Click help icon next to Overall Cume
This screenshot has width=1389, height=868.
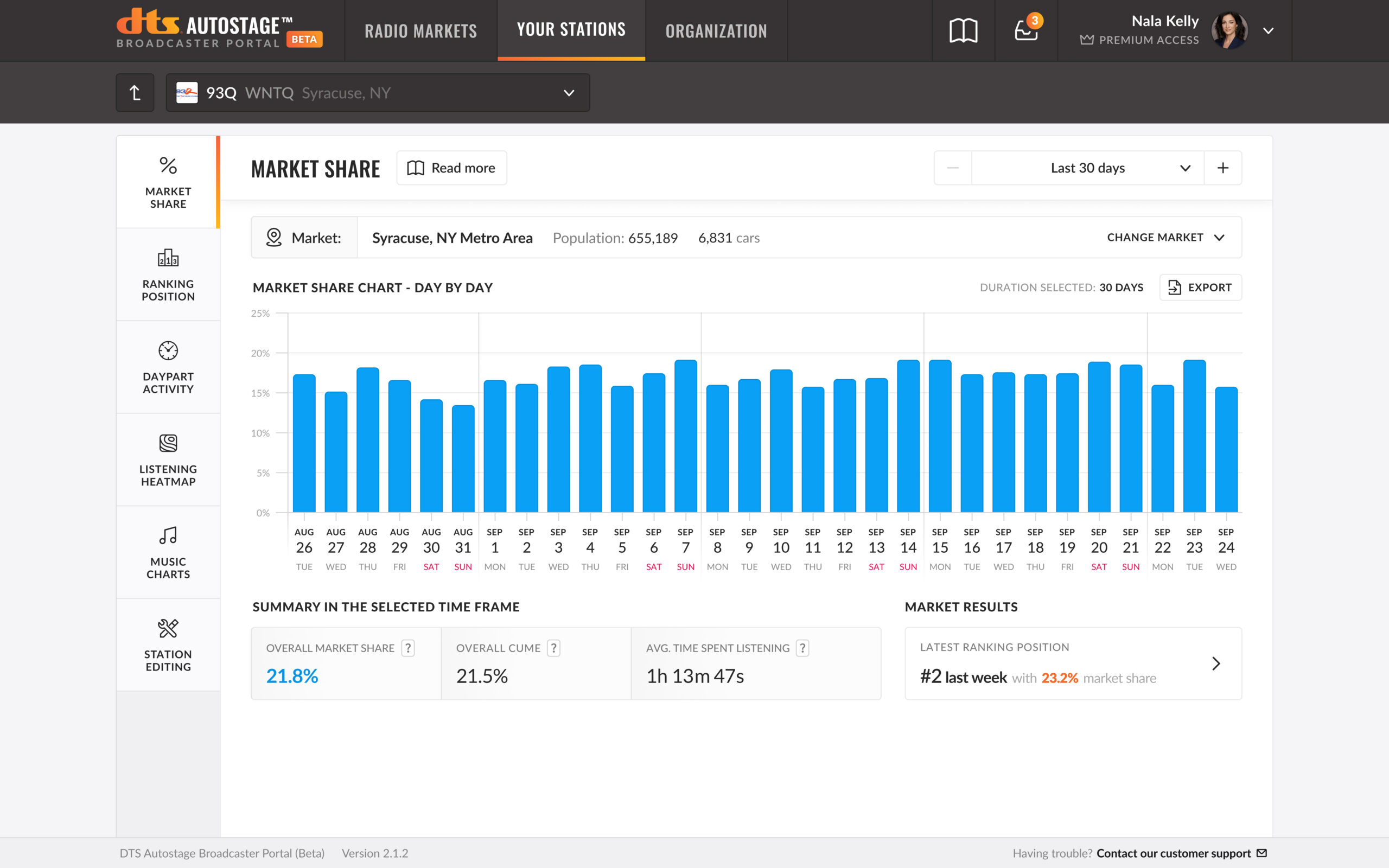[x=554, y=648]
